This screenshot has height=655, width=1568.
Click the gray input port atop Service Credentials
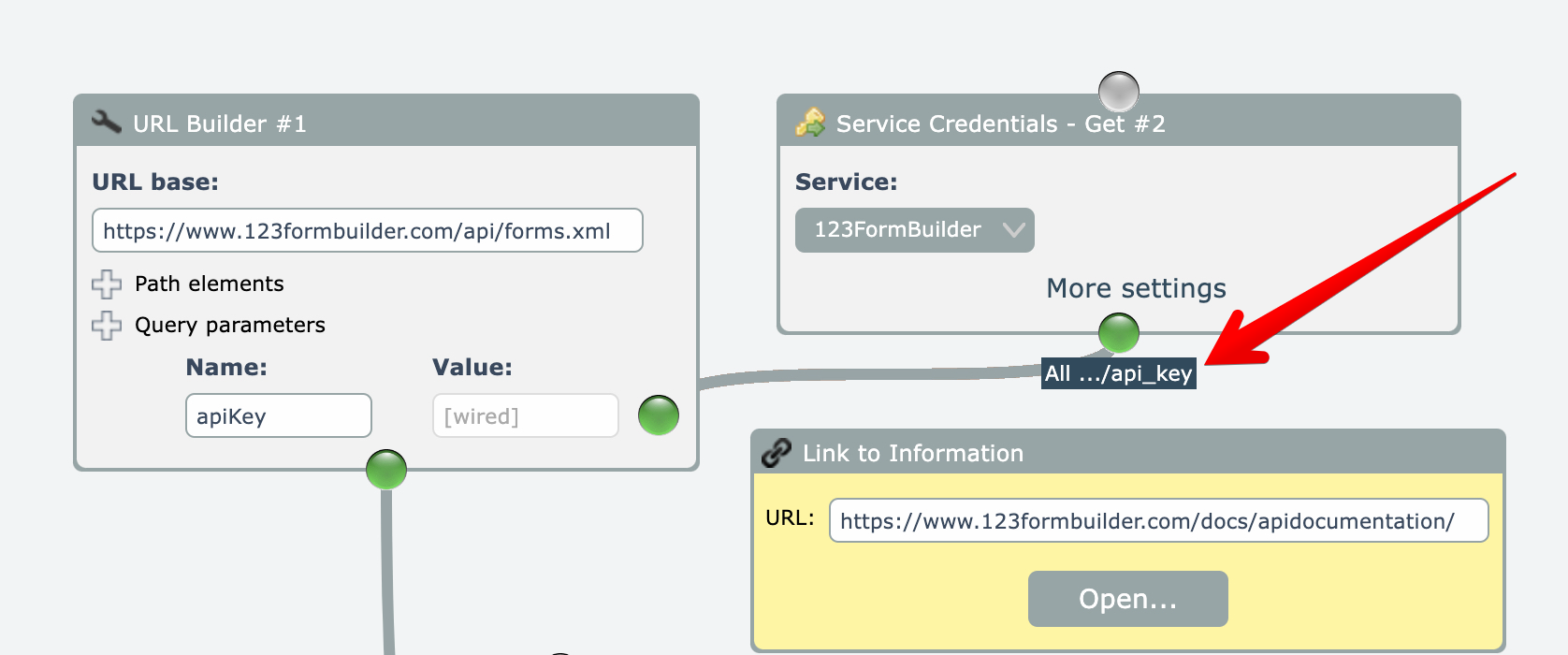(x=1118, y=92)
